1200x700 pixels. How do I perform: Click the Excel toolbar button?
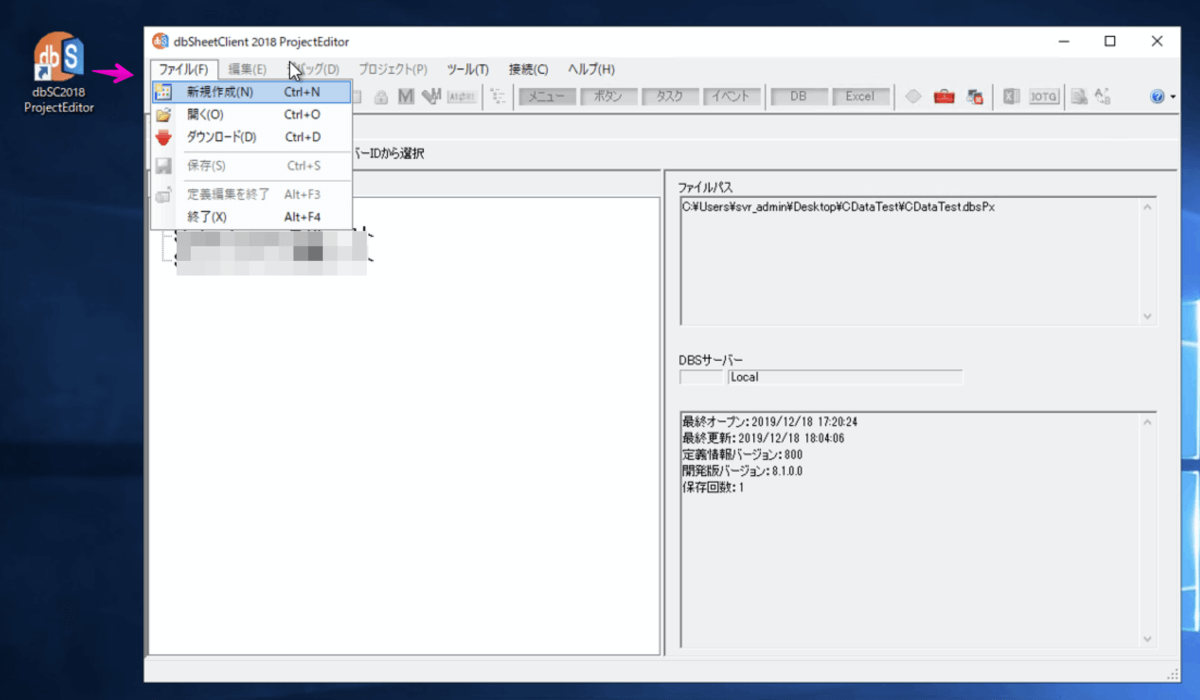click(860, 97)
